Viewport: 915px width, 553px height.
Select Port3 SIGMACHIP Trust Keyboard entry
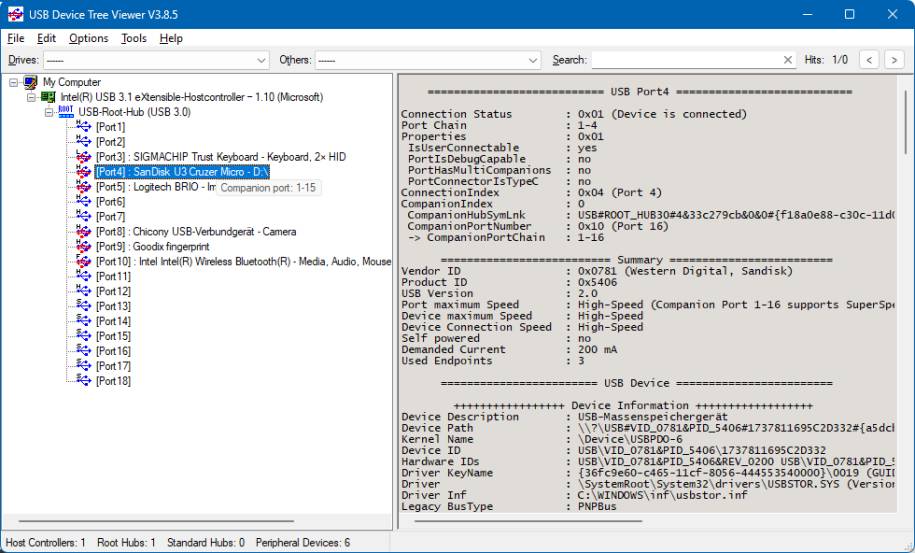[221, 157]
